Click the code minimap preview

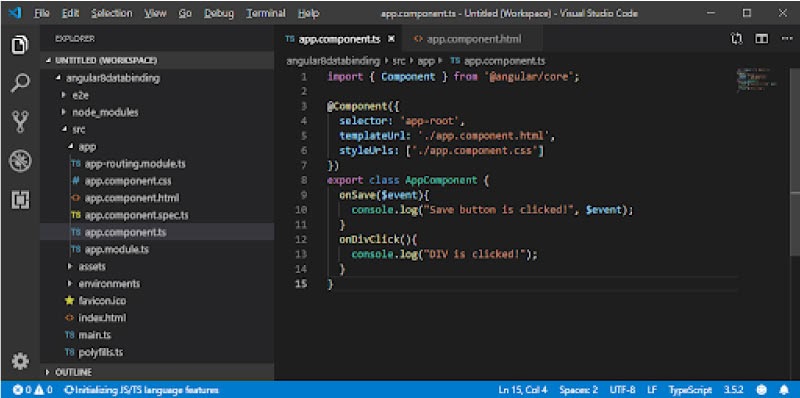[x=757, y=80]
